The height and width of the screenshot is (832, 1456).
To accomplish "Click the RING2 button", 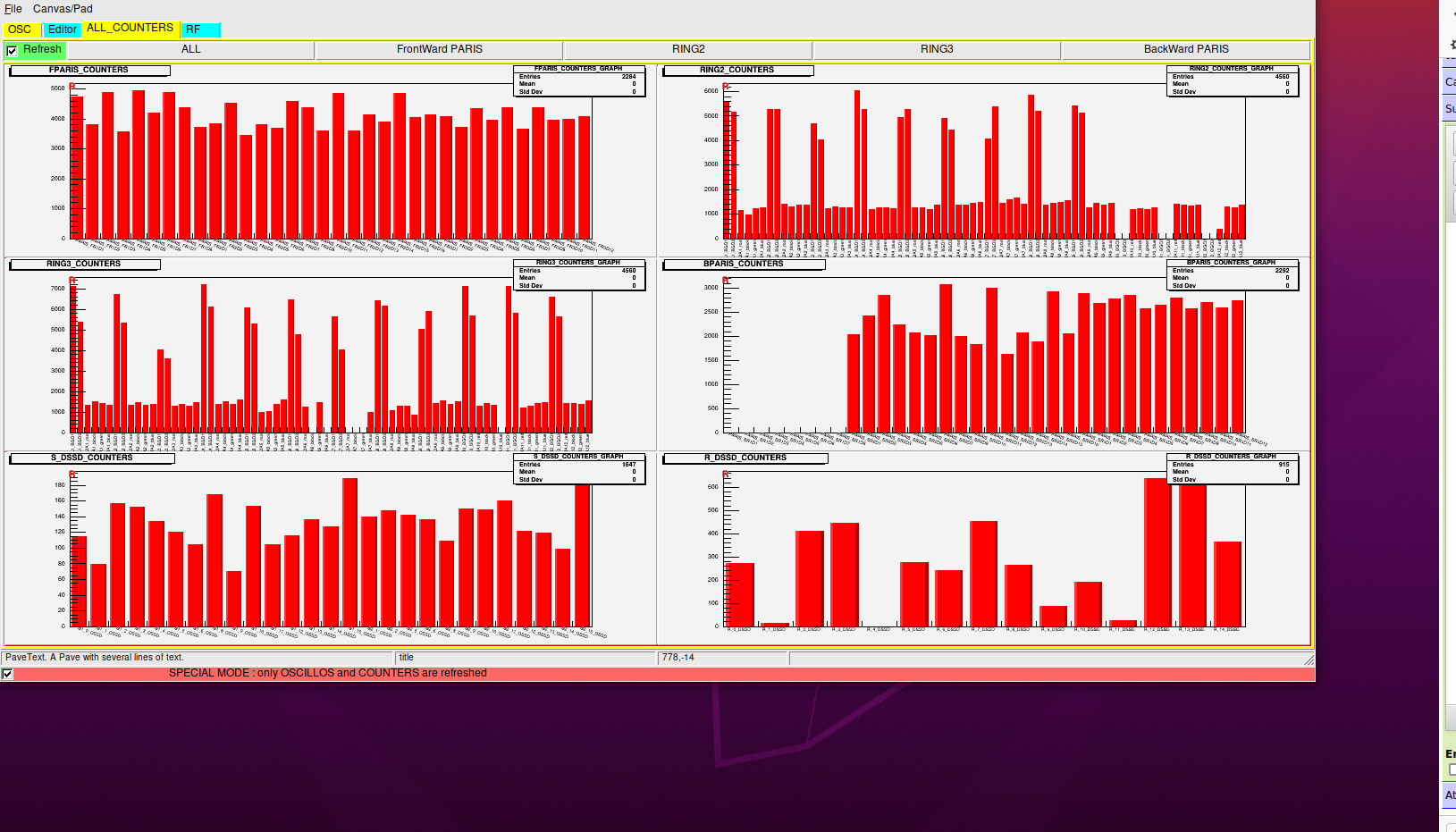I will (688, 49).
